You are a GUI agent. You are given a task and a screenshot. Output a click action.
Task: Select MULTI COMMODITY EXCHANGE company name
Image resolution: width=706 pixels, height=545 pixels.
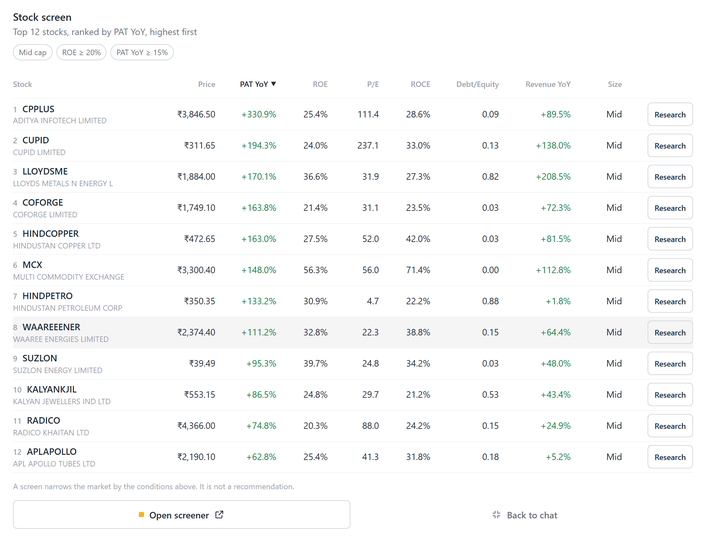(x=68, y=277)
